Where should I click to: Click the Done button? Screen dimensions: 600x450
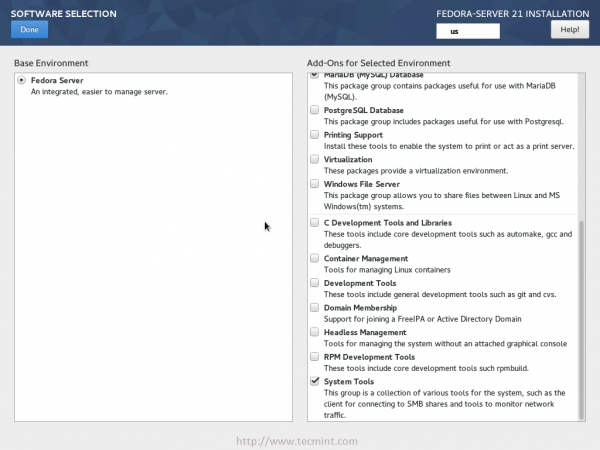coord(29,30)
